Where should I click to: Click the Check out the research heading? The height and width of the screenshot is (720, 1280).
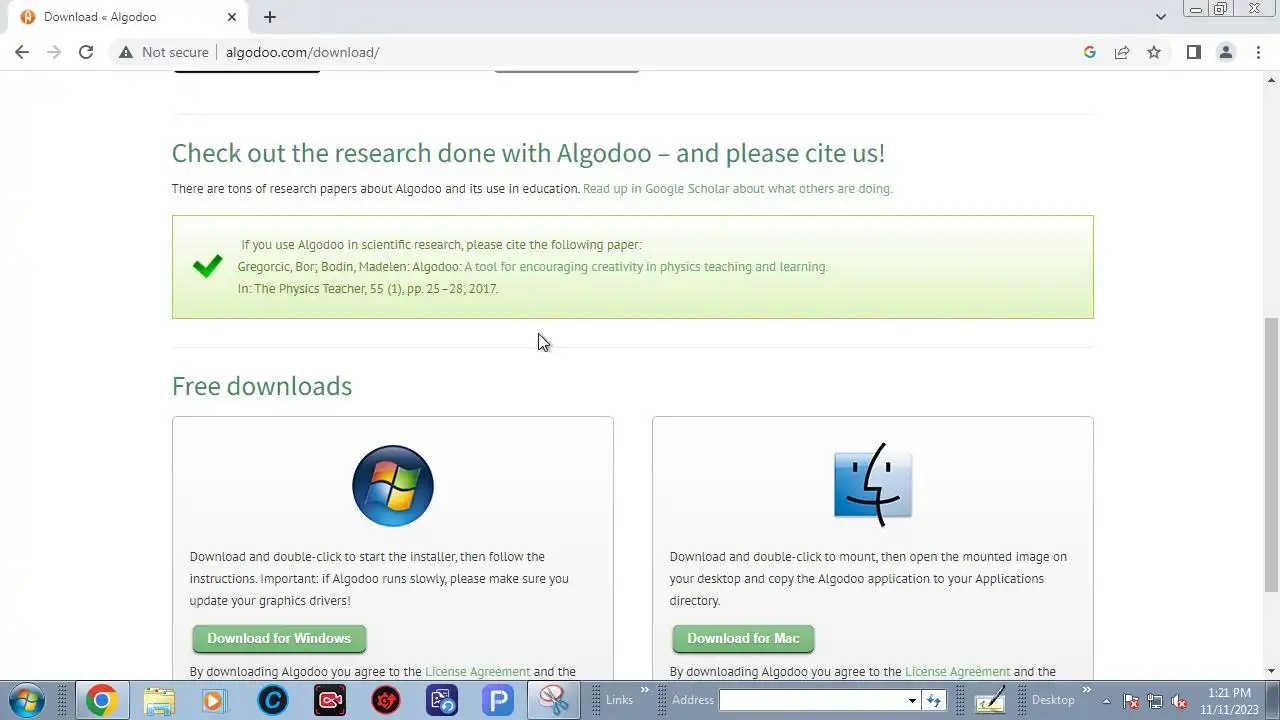pos(528,153)
